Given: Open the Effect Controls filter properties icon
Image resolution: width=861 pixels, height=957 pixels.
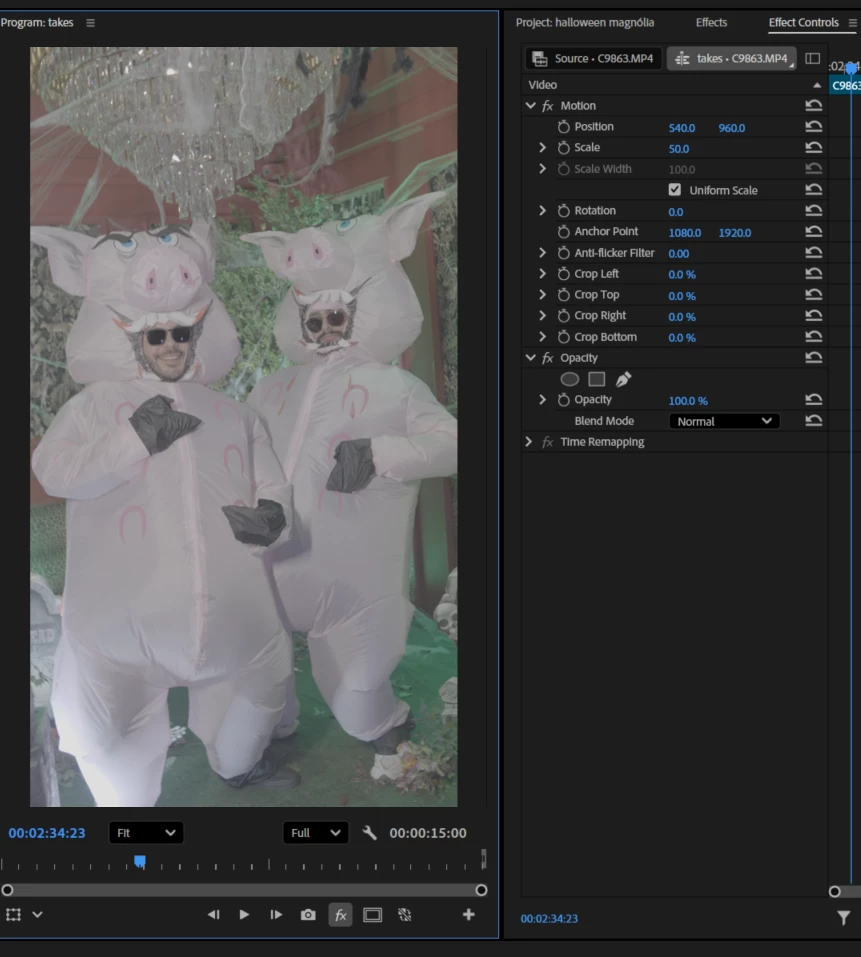Looking at the screenshot, I should click(x=843, y=917).
